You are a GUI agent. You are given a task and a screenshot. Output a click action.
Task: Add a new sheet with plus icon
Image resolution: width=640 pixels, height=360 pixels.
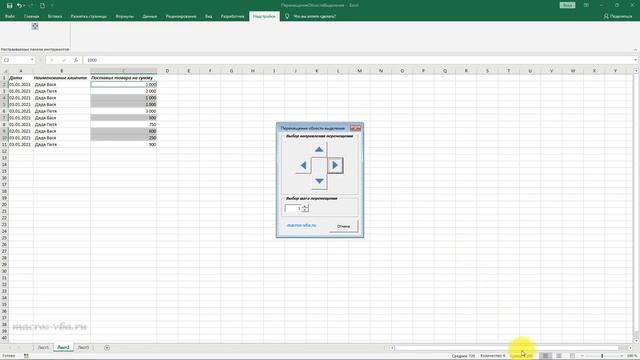pyautogui.click(x=107, y=348)
